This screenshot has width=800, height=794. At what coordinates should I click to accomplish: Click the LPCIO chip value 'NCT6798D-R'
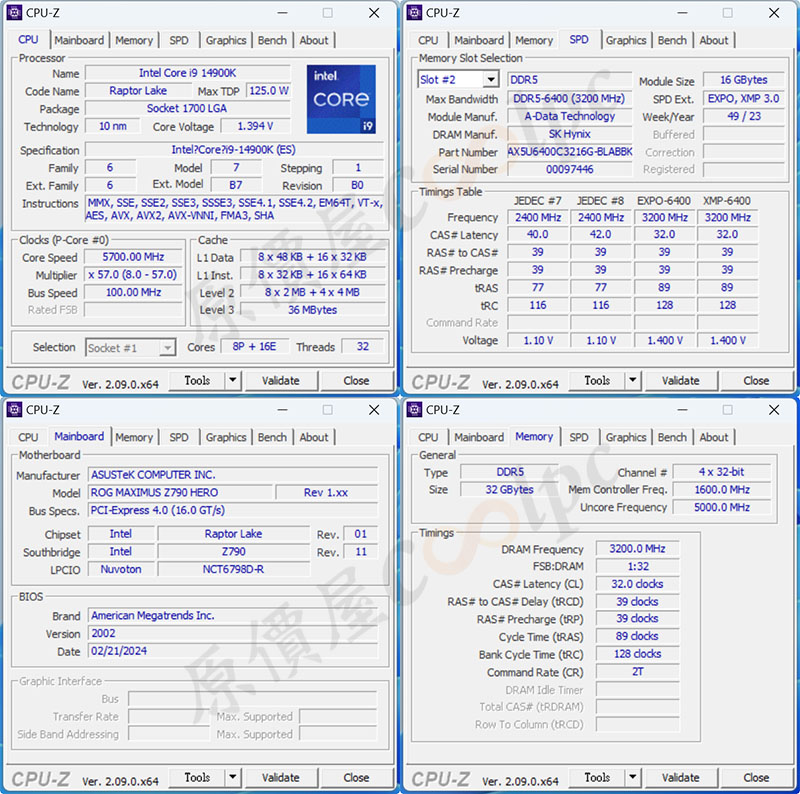233,569
